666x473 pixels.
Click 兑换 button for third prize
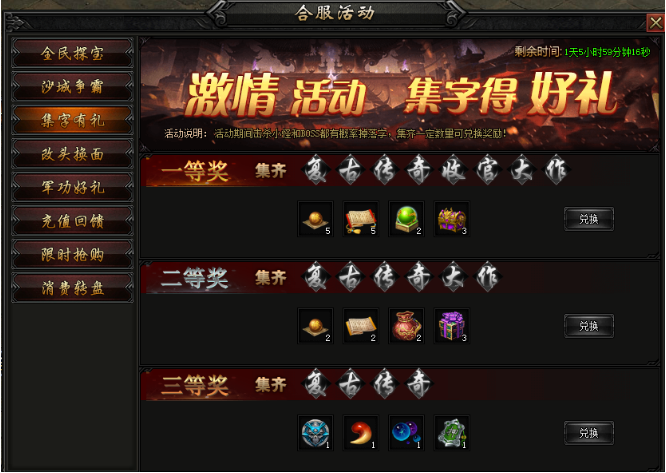(x=589, y=433)
